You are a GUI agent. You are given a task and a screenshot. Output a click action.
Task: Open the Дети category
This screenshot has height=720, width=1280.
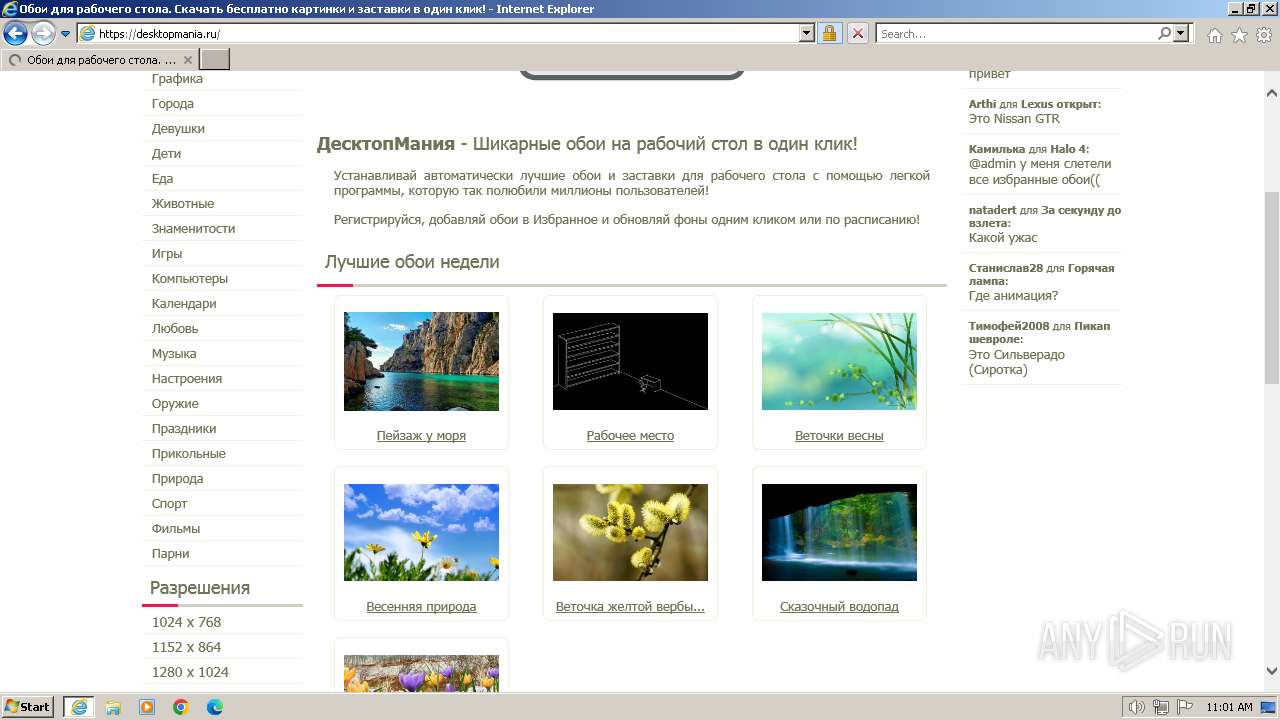coord(166,154)
